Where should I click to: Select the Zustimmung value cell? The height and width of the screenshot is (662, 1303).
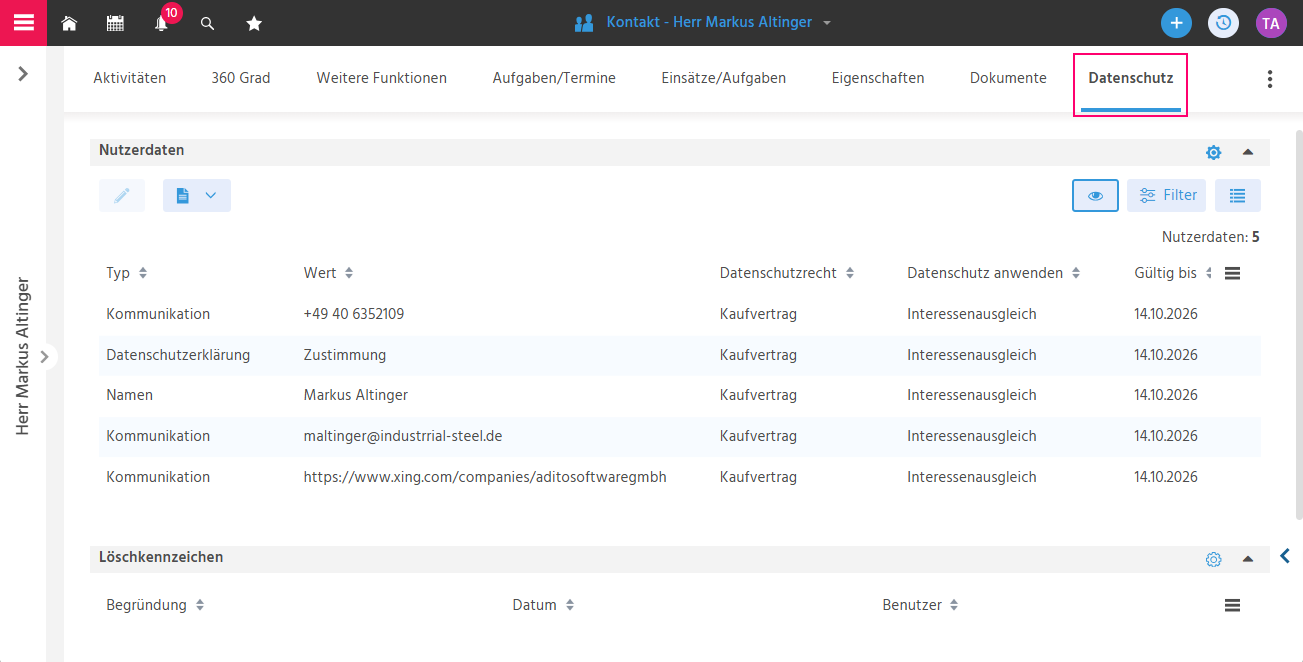345,355
